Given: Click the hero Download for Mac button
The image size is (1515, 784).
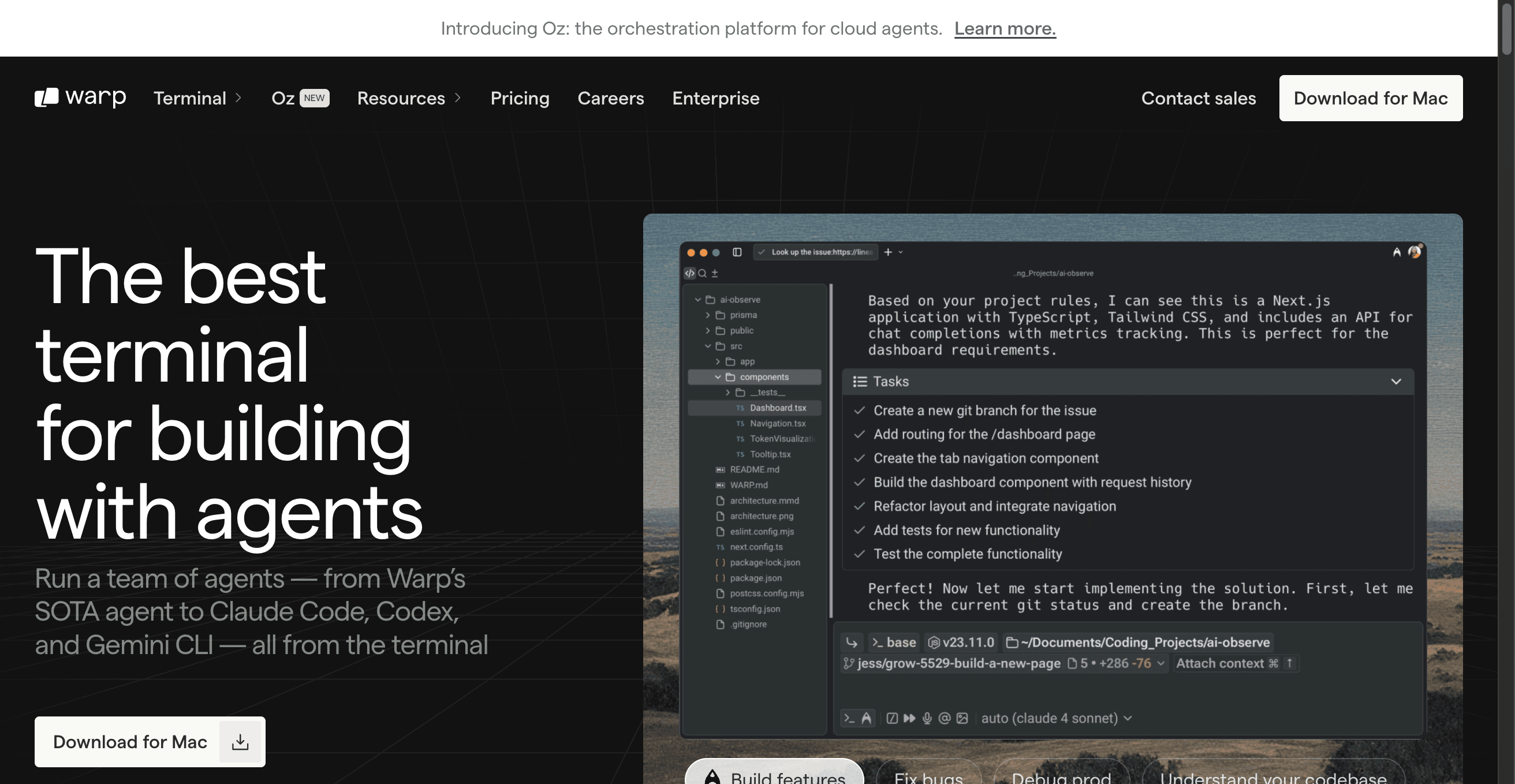Looking at the screenshot, I should (150, 742).
